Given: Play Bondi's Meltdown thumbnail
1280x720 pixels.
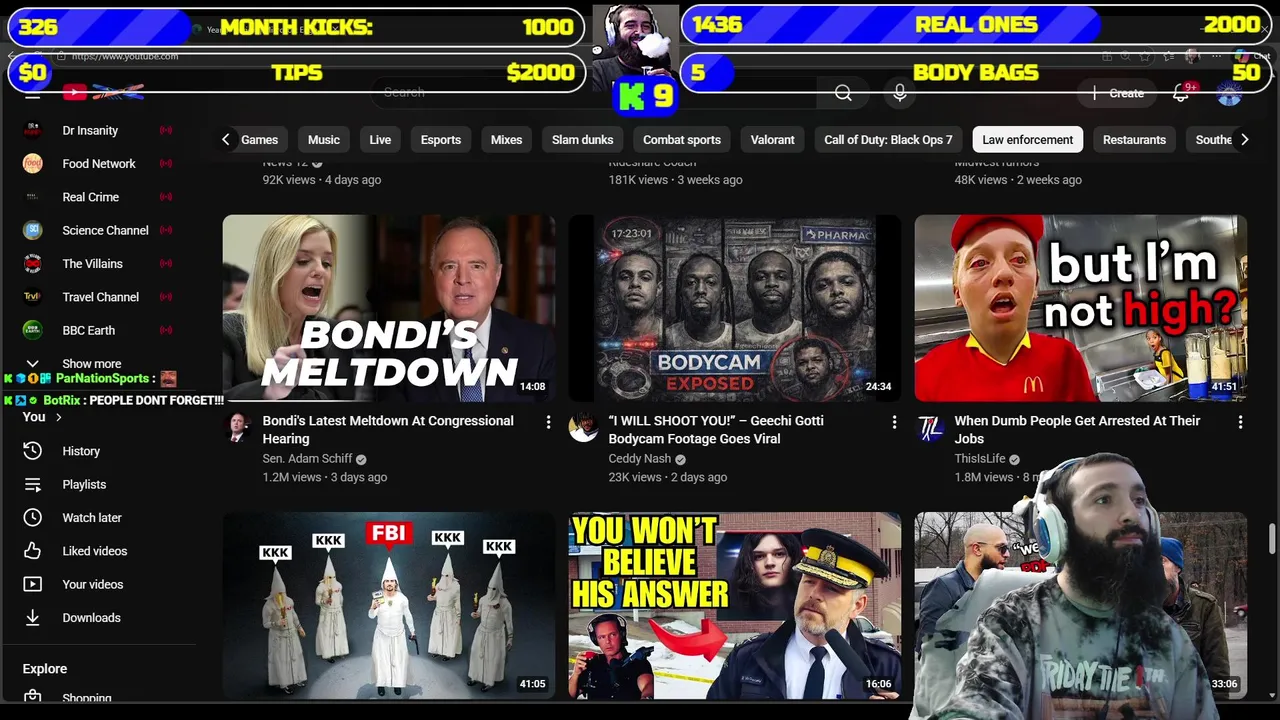Looking at the screenshot, I should click(389, 308).
